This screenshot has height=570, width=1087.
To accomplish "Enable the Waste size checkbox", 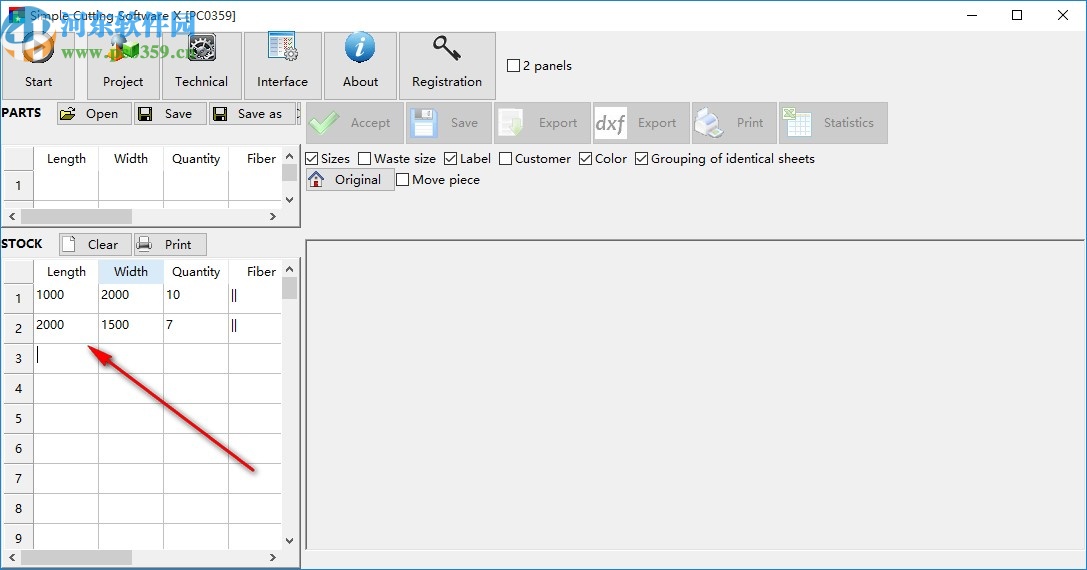I will click(365, 159).
